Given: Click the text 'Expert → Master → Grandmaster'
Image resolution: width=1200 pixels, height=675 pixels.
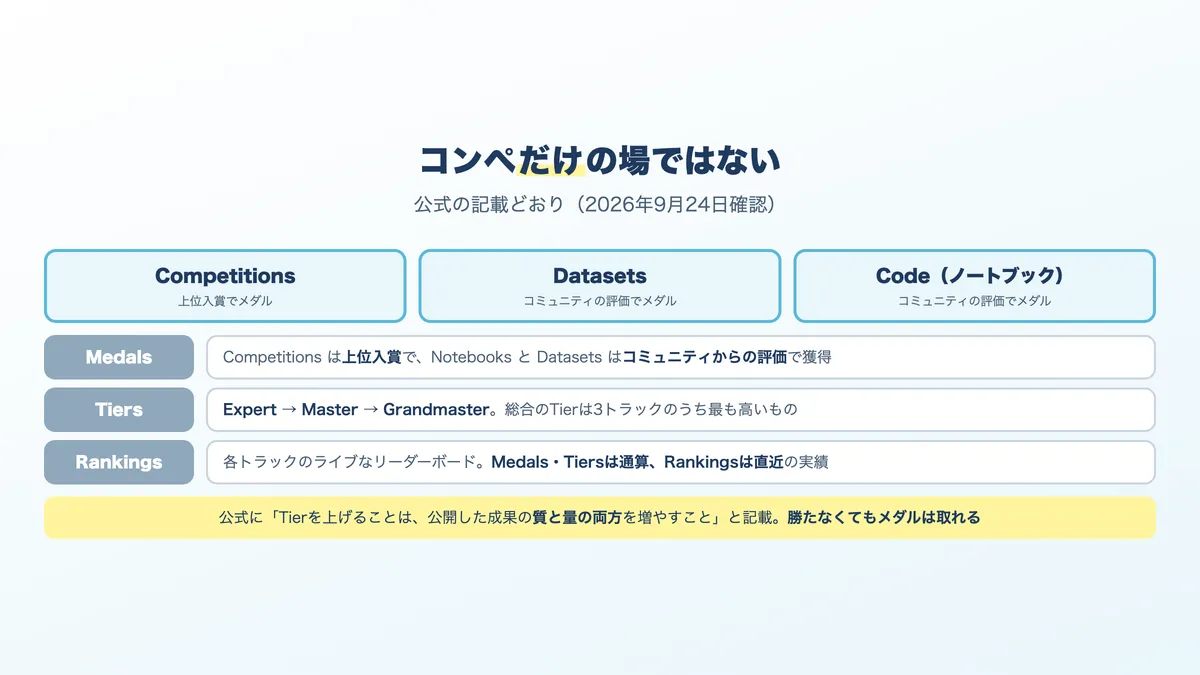Looking at the screenshot, I should (356, 410).
